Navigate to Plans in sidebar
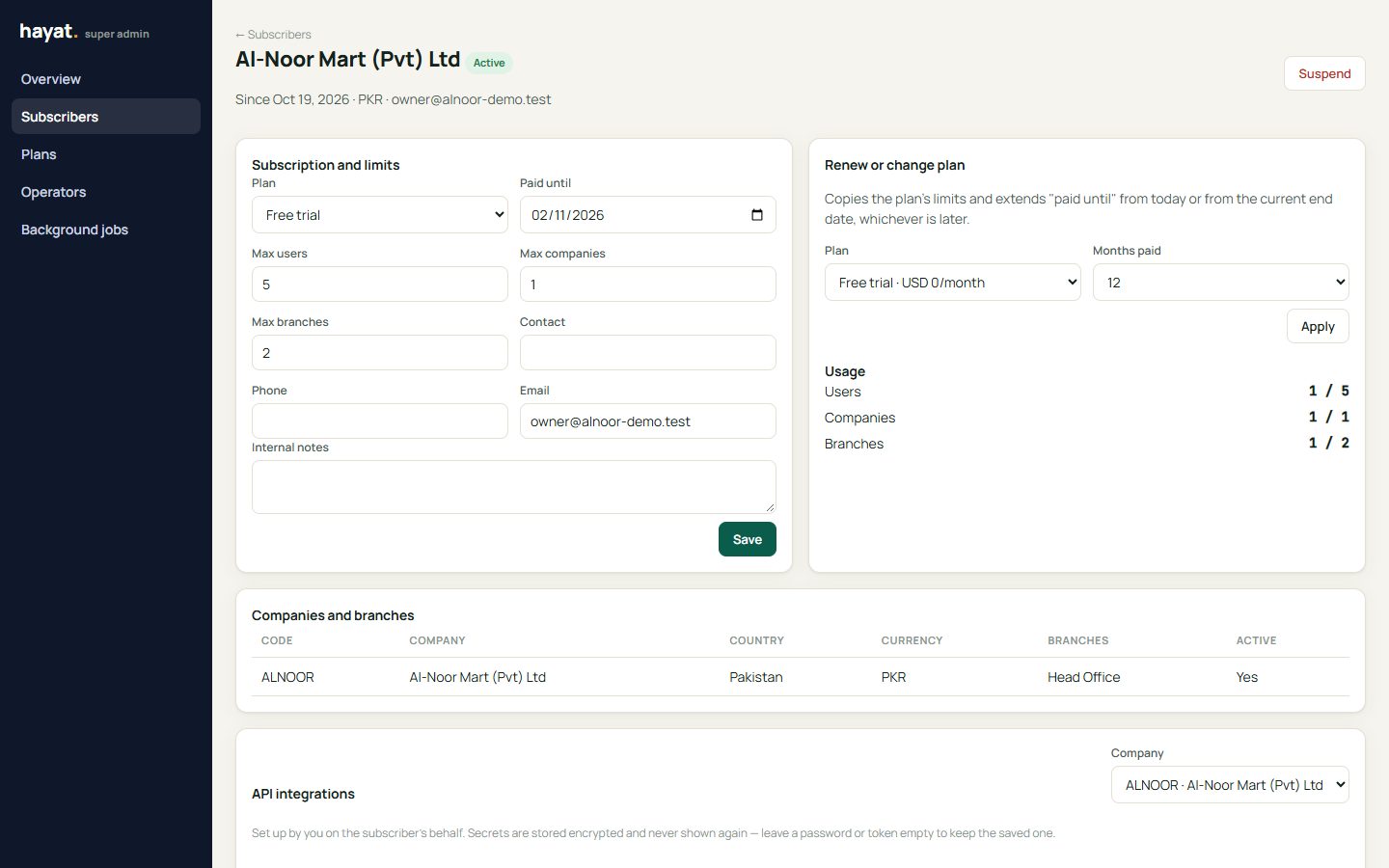This screenshot has height=868, width=1389. [106, 154]
